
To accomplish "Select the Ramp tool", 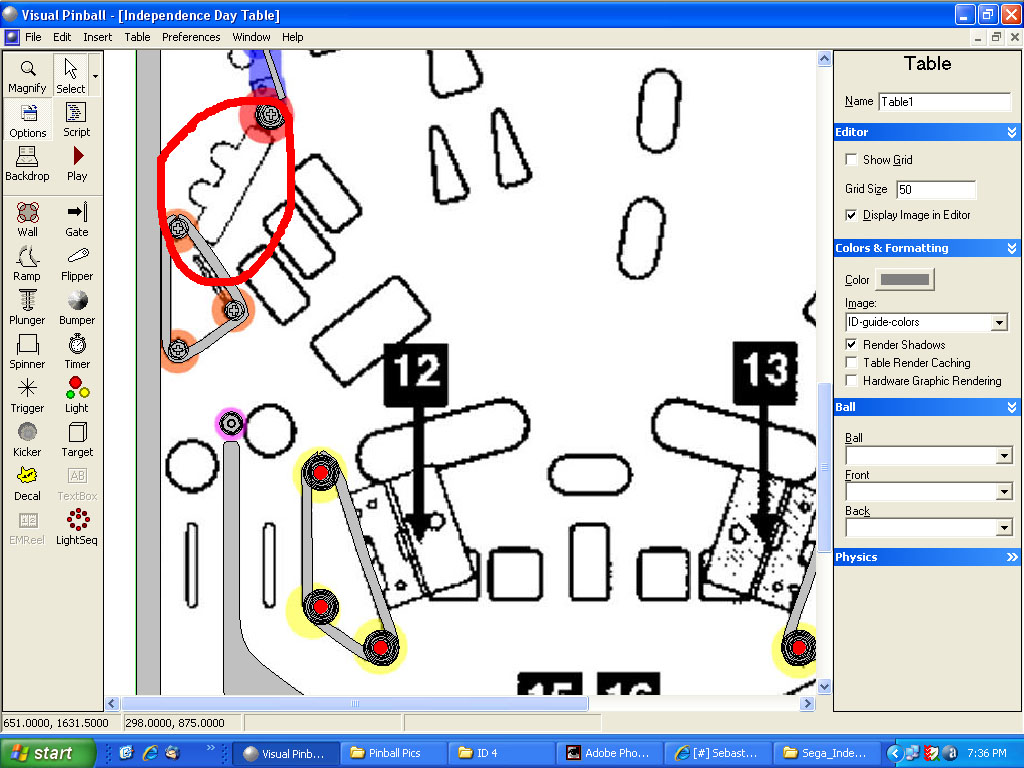I will click(27, 263).
